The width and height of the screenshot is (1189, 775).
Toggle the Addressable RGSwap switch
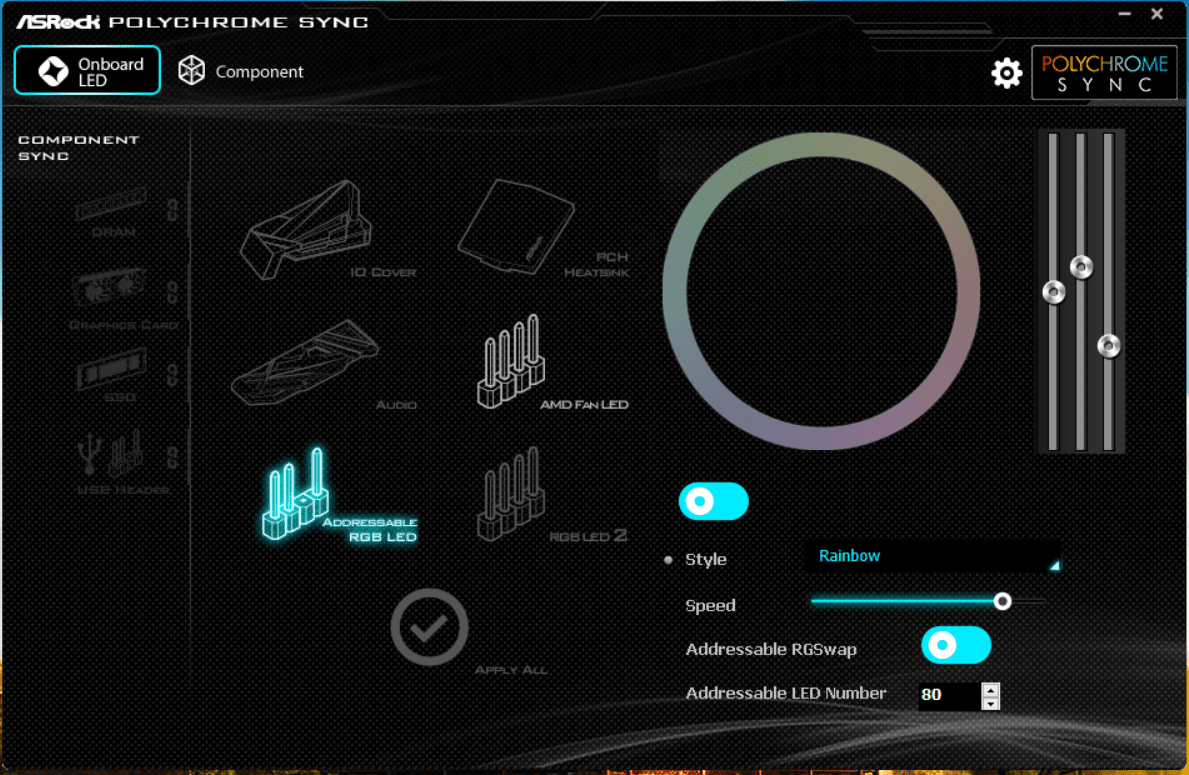[955, 645]
